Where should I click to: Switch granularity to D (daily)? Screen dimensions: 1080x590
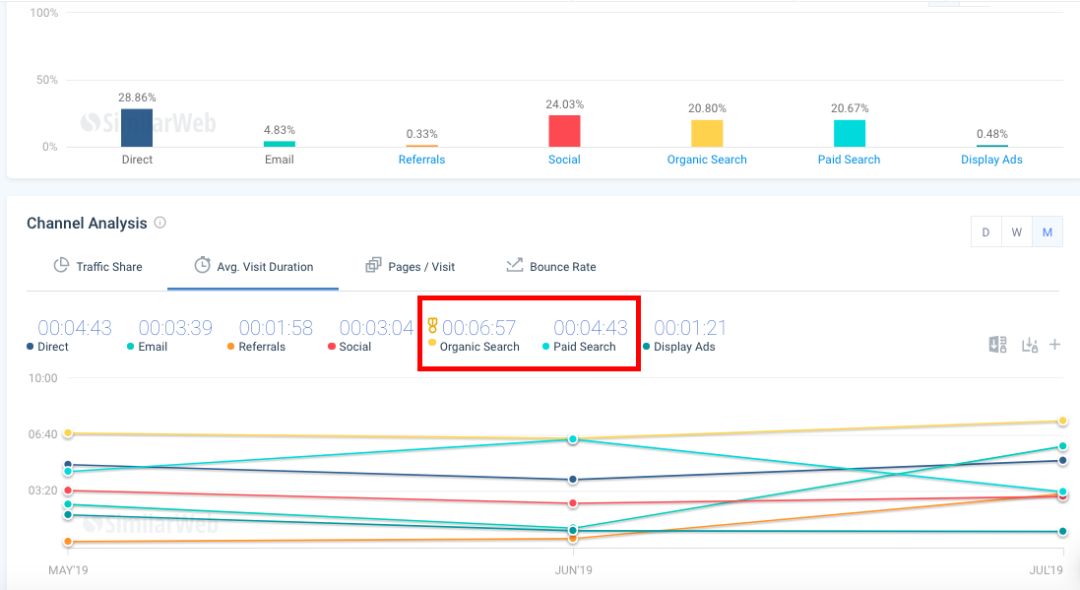986,232
